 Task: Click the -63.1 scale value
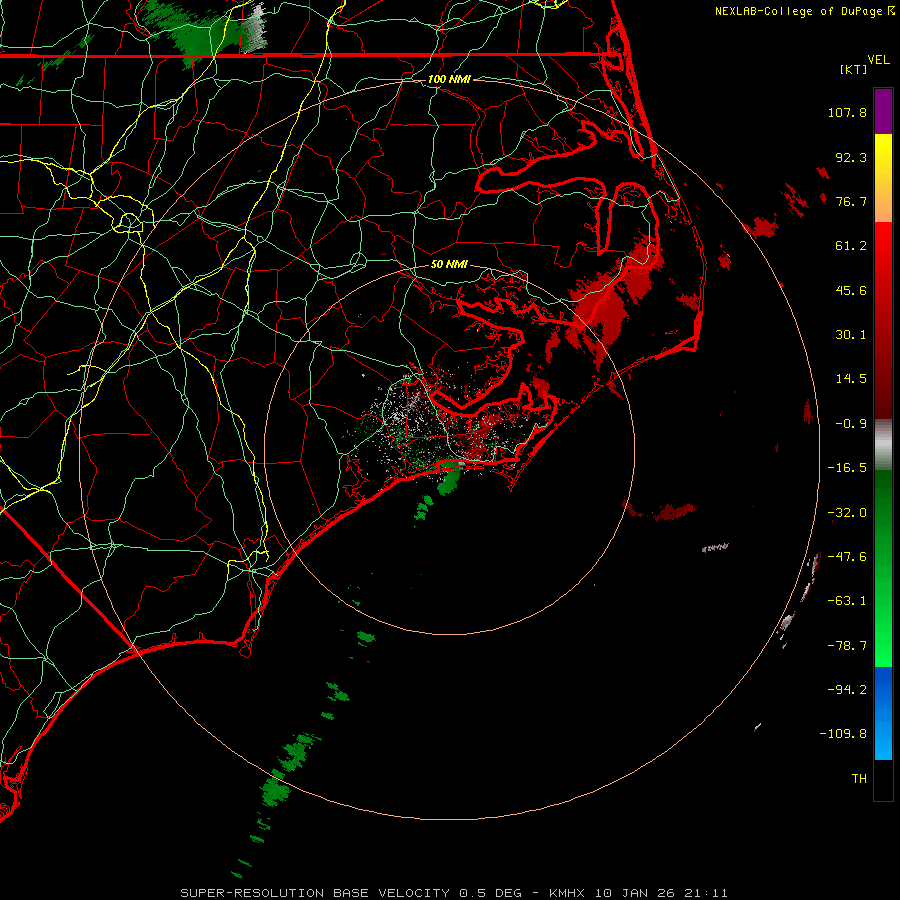847,601
